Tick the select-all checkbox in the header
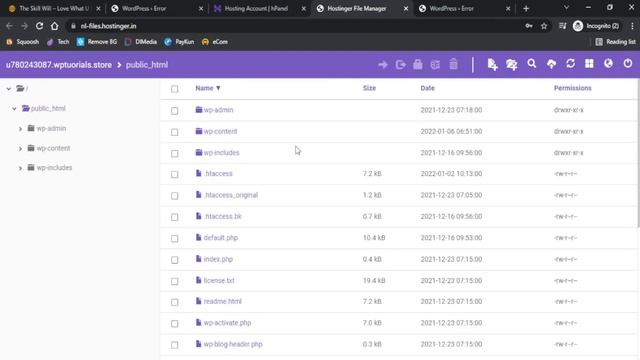 point(175,89)
